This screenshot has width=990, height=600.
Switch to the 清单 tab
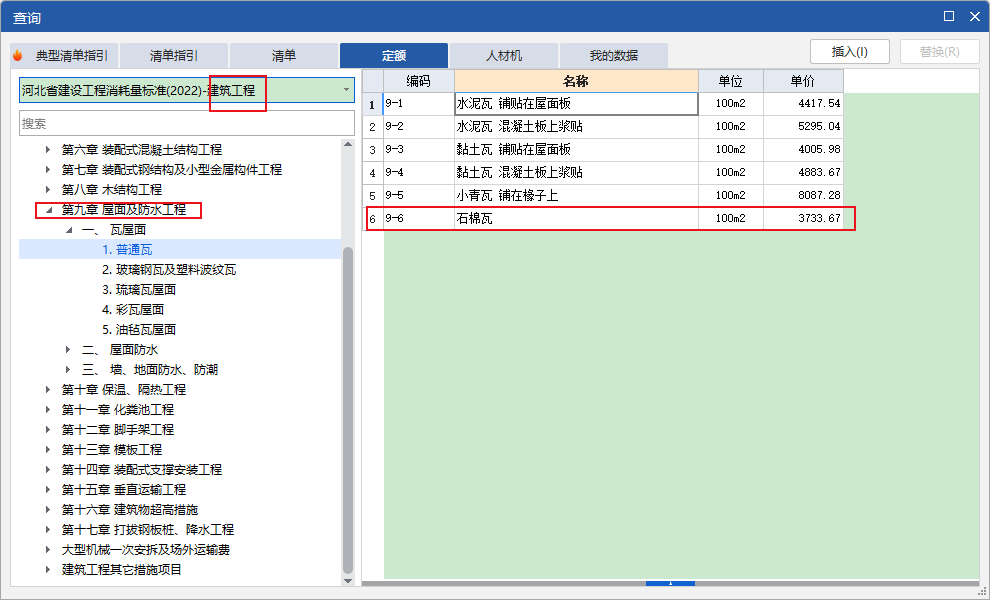(283, 56)
